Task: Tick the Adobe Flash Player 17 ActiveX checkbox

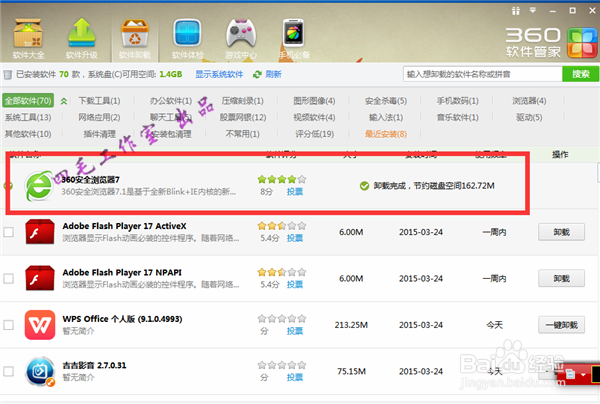Action: coord(8,232)
